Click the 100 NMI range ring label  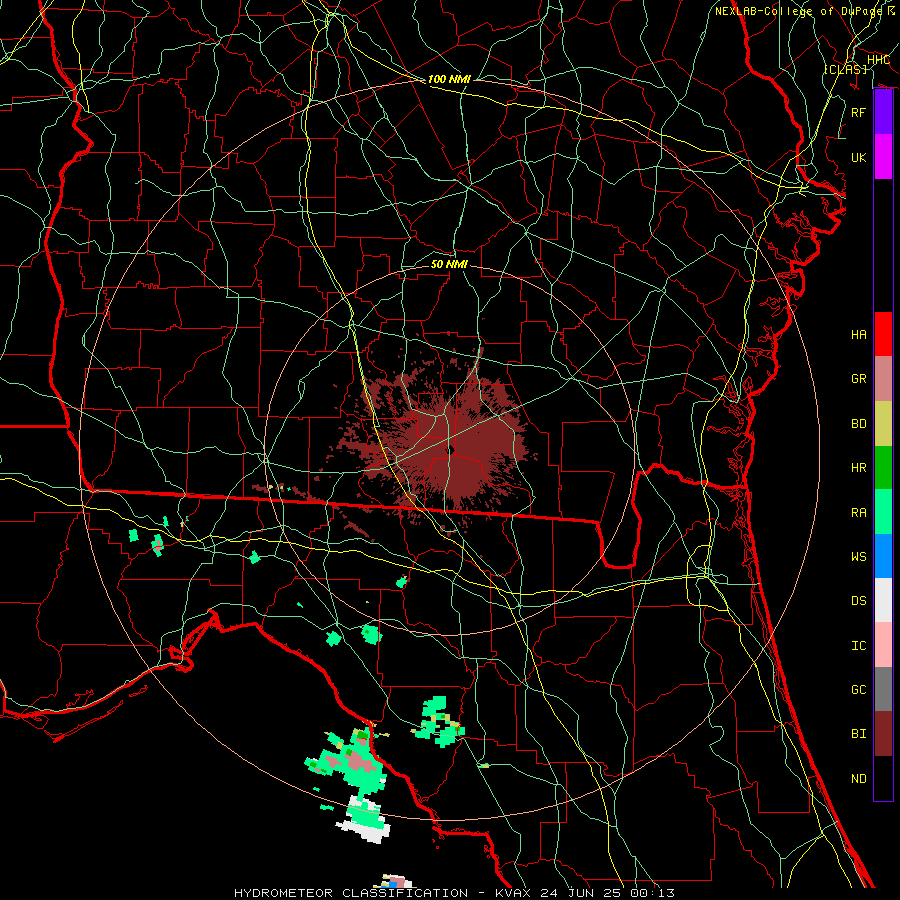(x=449, y=79)
